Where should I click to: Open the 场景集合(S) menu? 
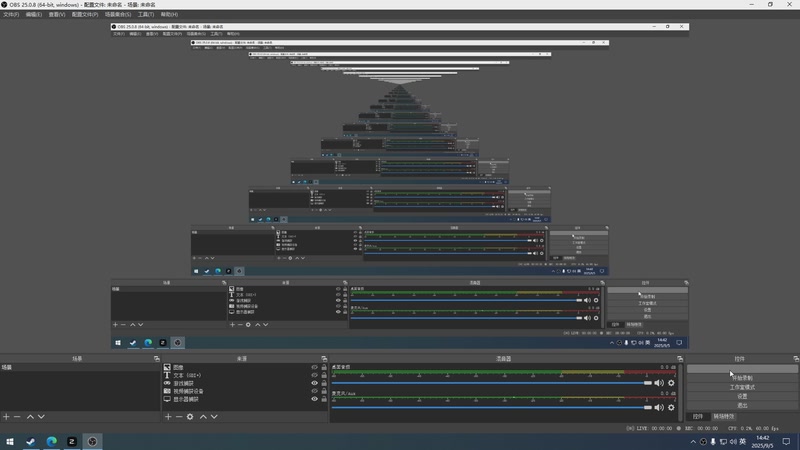[x=118, y=14]
